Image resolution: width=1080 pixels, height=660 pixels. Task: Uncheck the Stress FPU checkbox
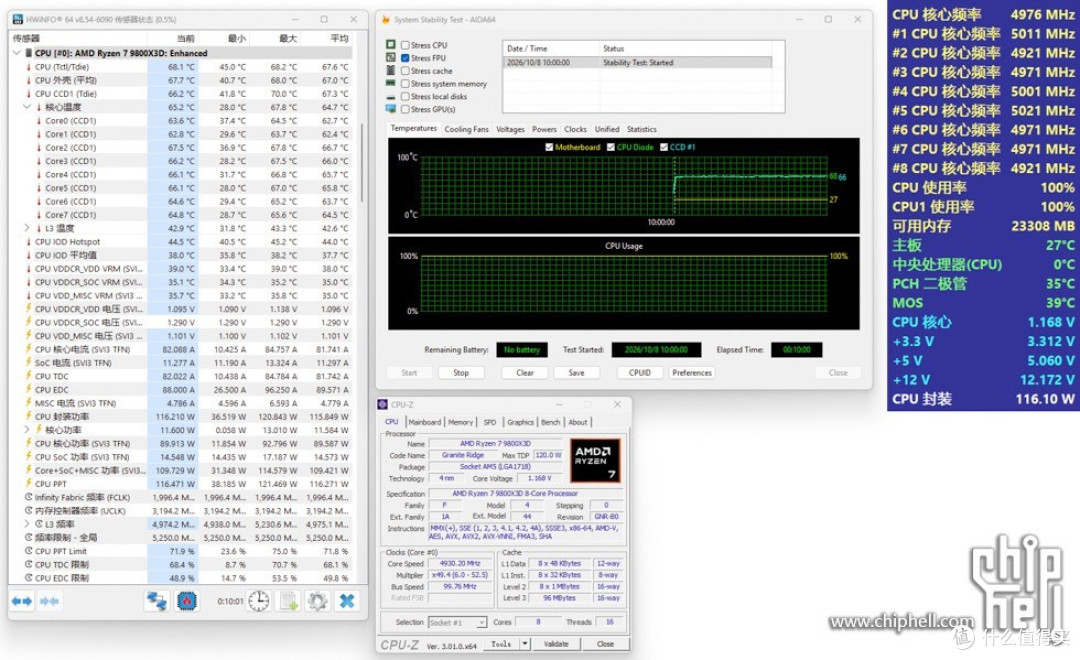pos(405,58)
